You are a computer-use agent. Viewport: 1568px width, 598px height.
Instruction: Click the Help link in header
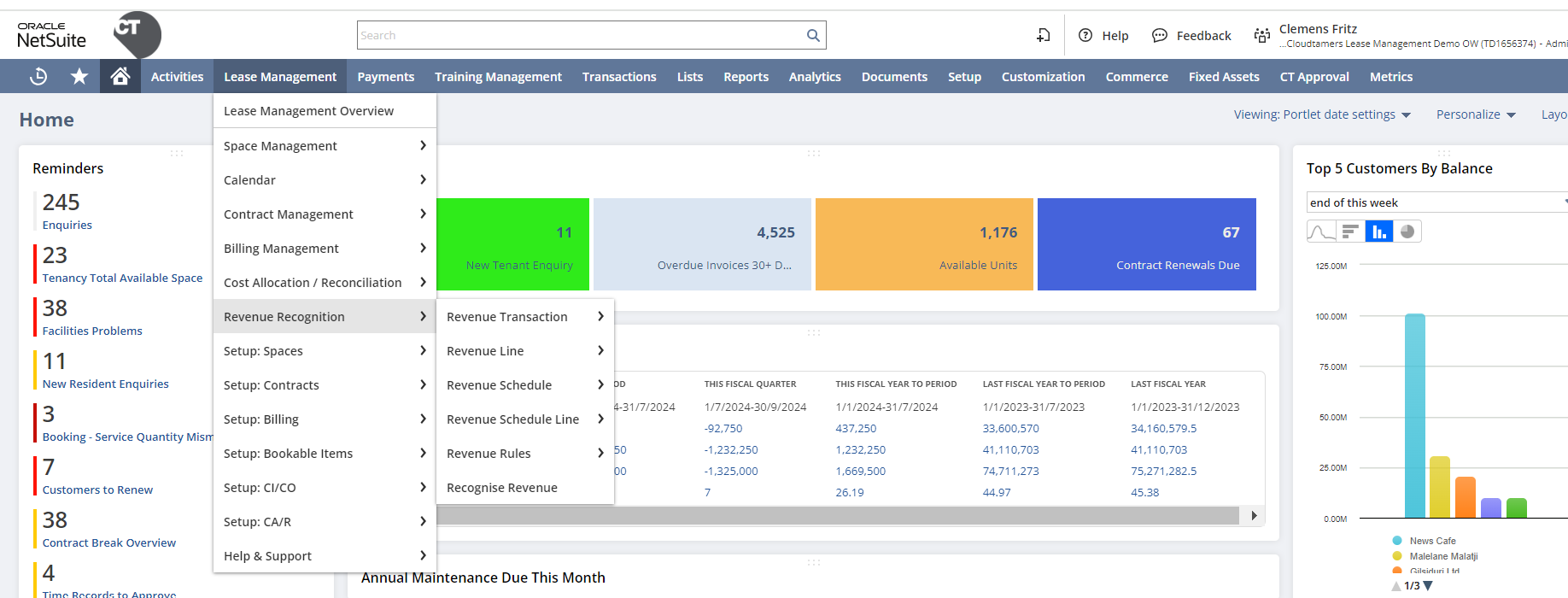(x=1115, y=36)
